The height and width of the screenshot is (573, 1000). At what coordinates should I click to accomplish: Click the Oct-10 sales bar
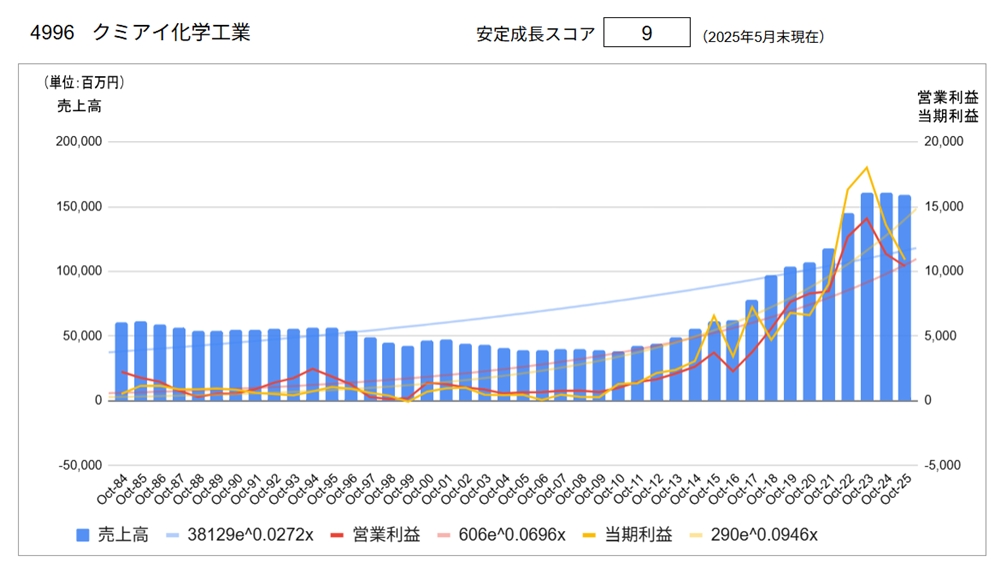(x=618, y=376)
